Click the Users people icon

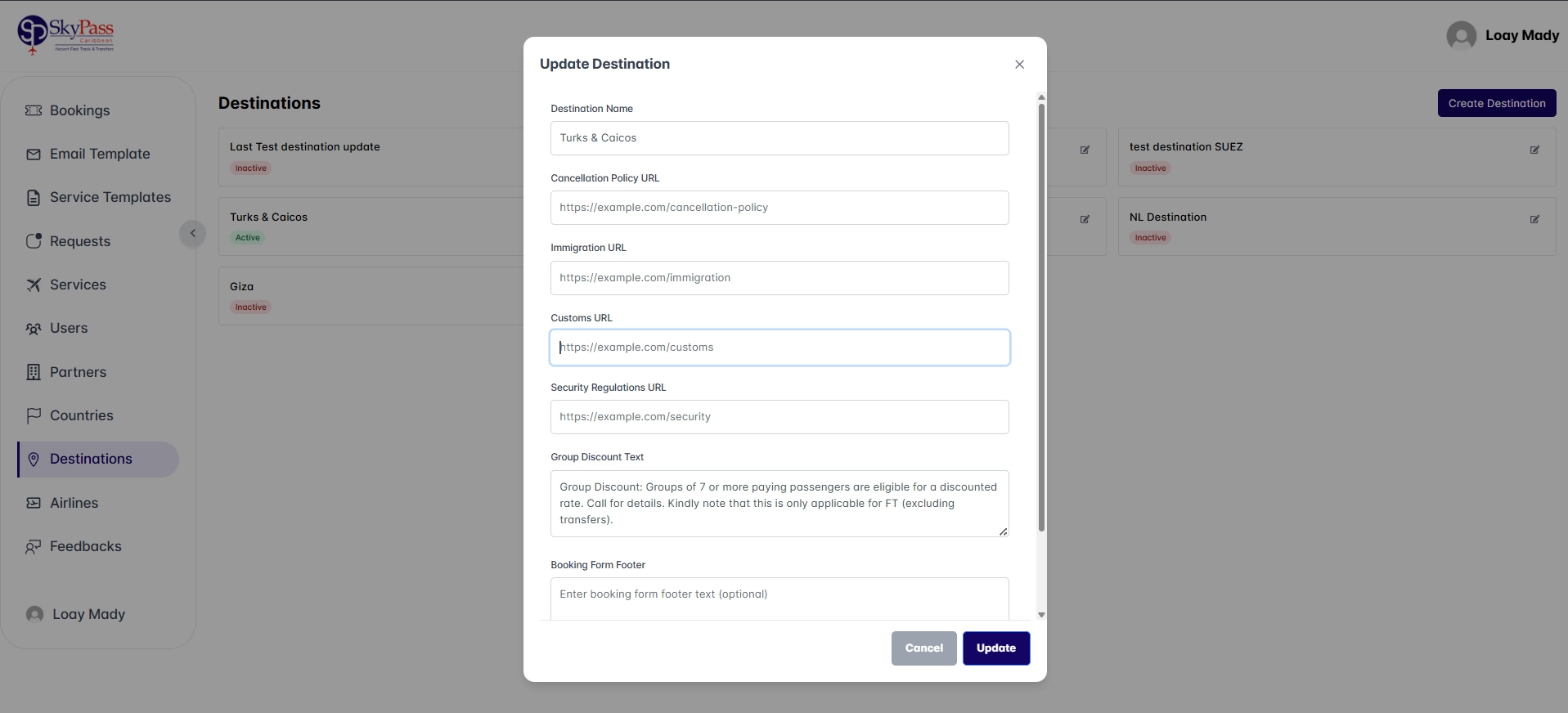tap(34, 329)
